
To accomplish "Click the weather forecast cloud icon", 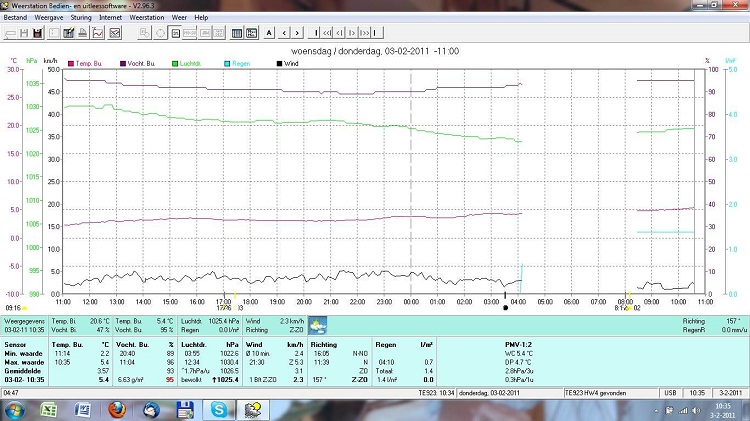I will [x=317, y=324].
